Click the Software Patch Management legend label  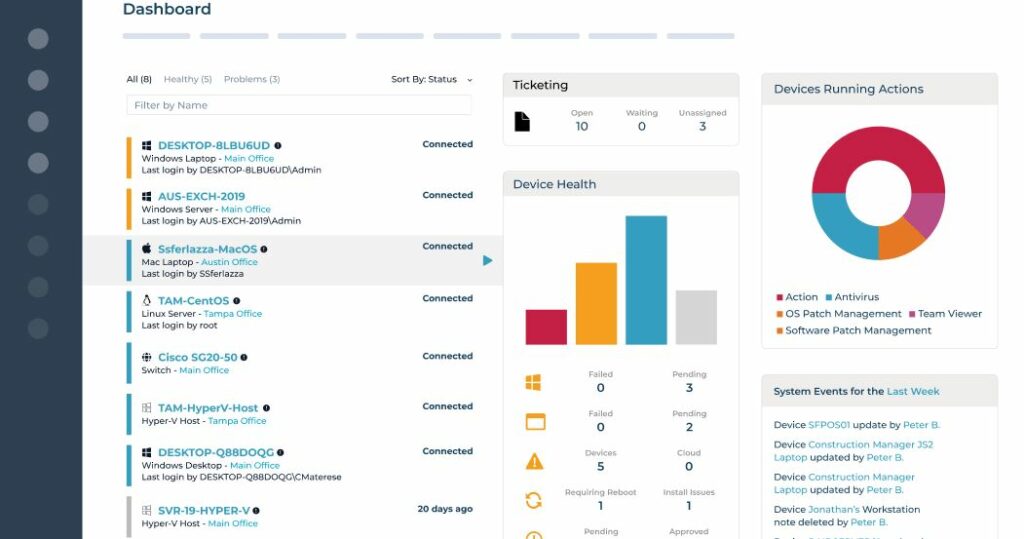(x=858, y=331)
